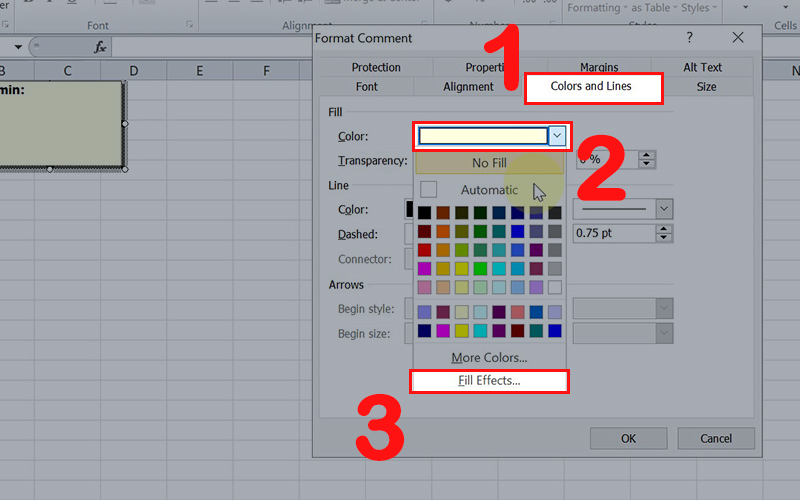Decrease line weight with down spinner
This screenshot has height=500, width=800.
pyautogui.click(x=663, y=237)
